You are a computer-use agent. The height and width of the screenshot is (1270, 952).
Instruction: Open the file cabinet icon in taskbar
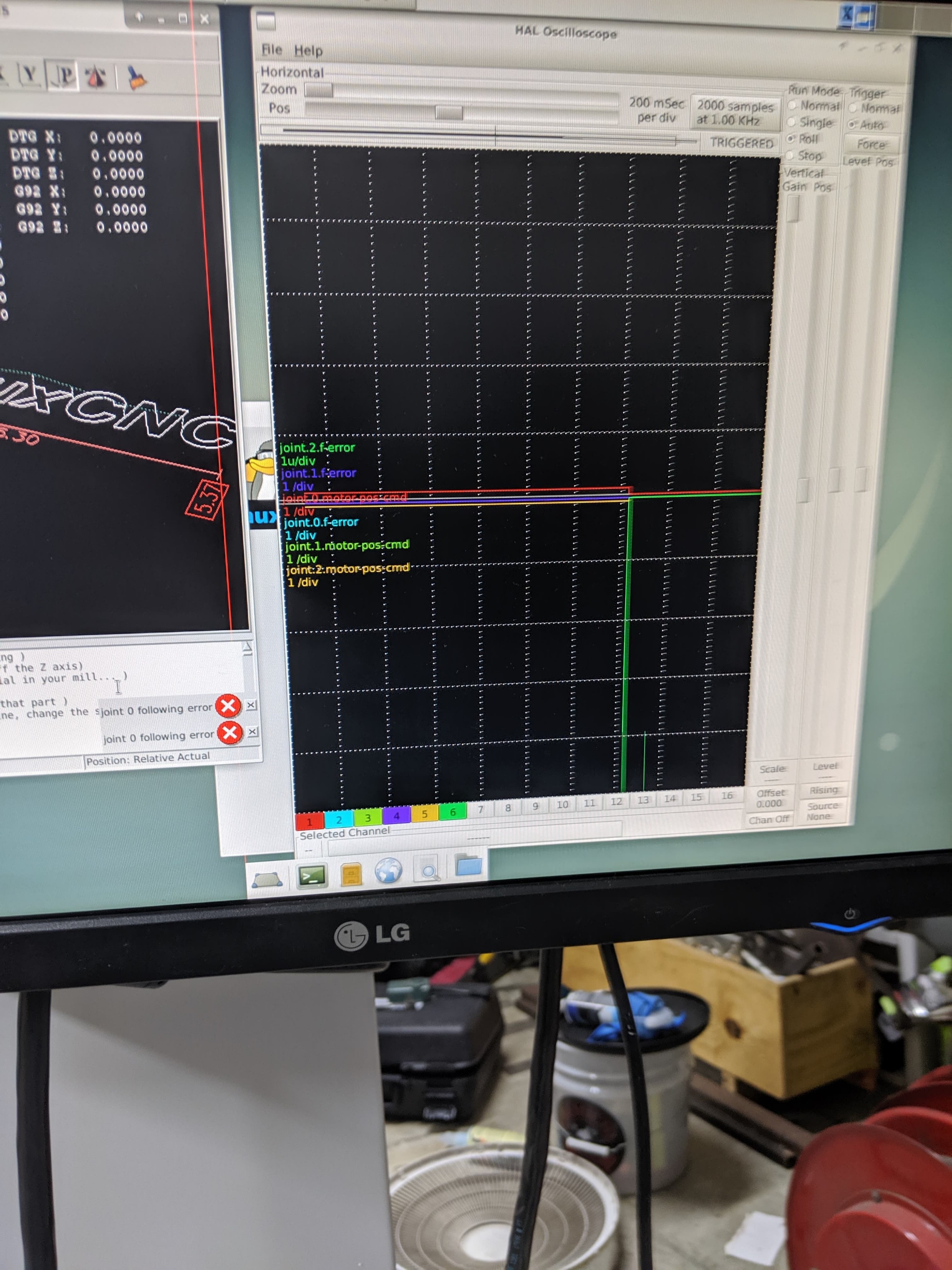click(351, 874)
